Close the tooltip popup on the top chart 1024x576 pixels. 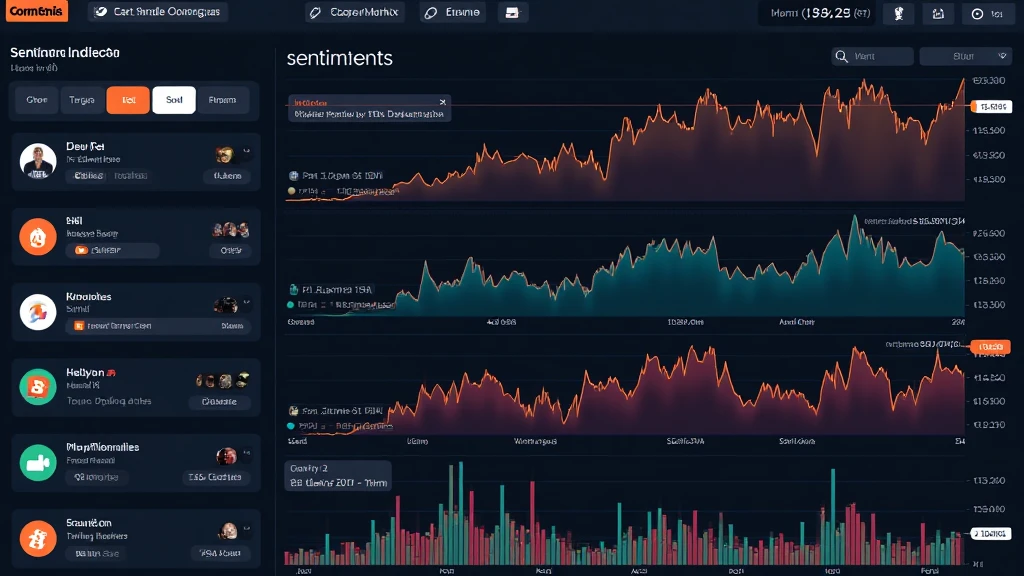(x=442, y=102)
